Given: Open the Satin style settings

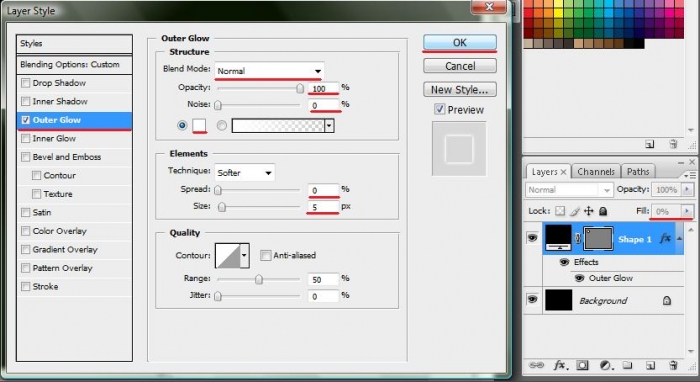Looking at the screenshot, I should tap(42, 212).
